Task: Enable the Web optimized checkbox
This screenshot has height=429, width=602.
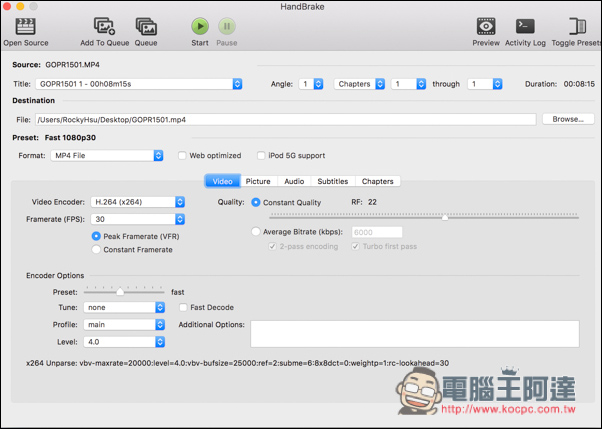Action: [x=183, y=155]
